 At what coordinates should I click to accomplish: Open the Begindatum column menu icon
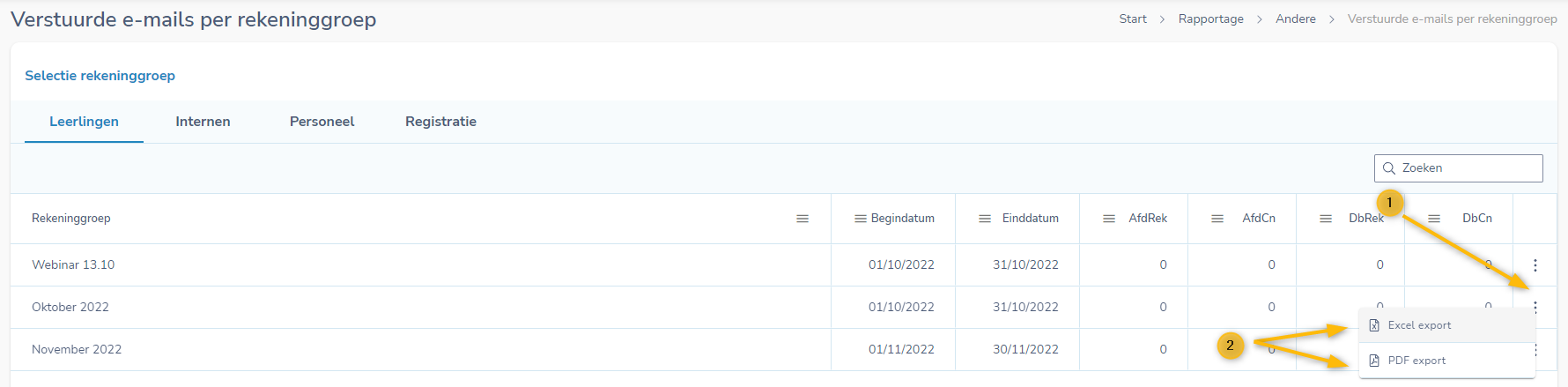[860, 219]
